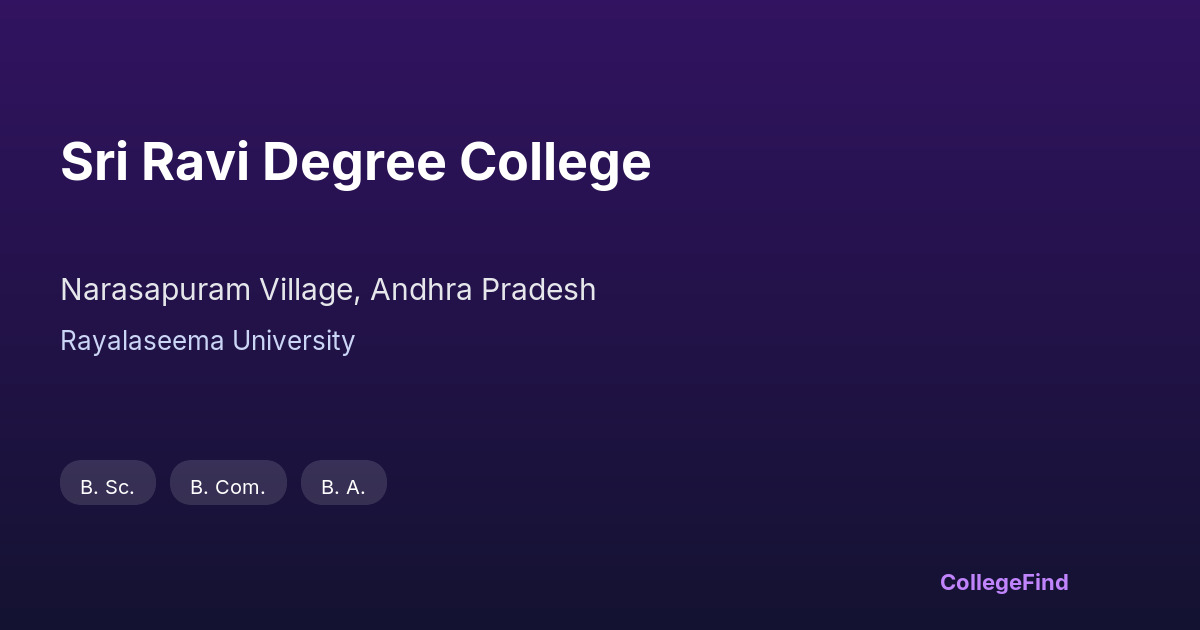Click the word College in the main heading

[555, 162]
